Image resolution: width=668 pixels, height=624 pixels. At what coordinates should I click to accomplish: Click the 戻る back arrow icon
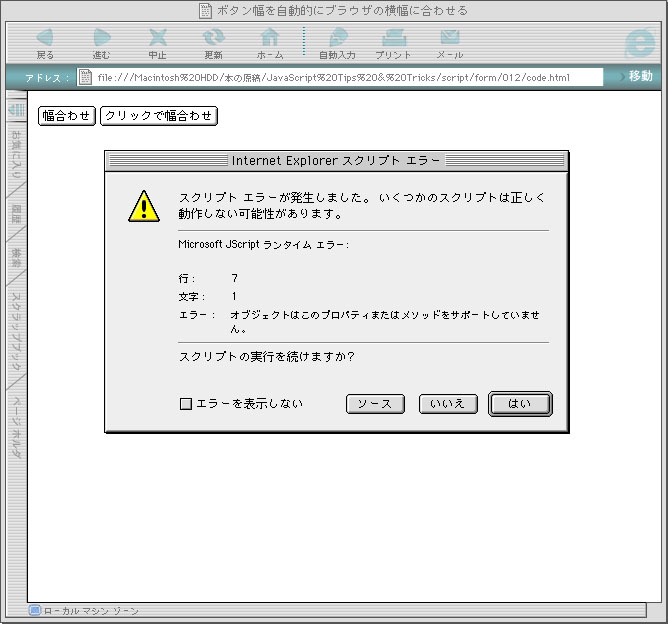pyautogui.click(x=45, y=37)
